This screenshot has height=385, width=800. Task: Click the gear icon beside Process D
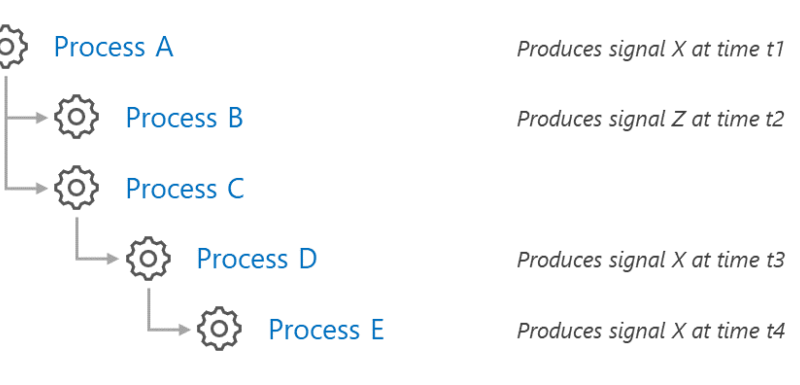pyautogui.click(x=148, y=259)
